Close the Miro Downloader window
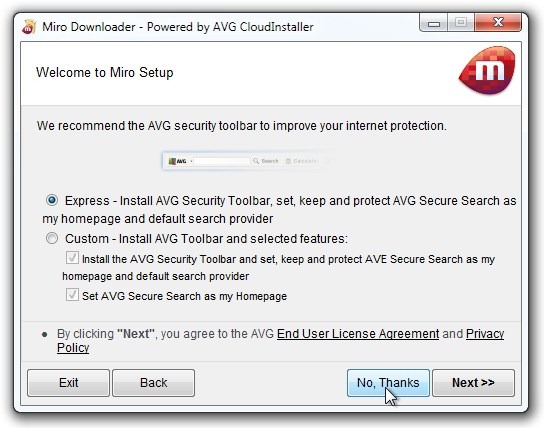 (x=498, y=23)
